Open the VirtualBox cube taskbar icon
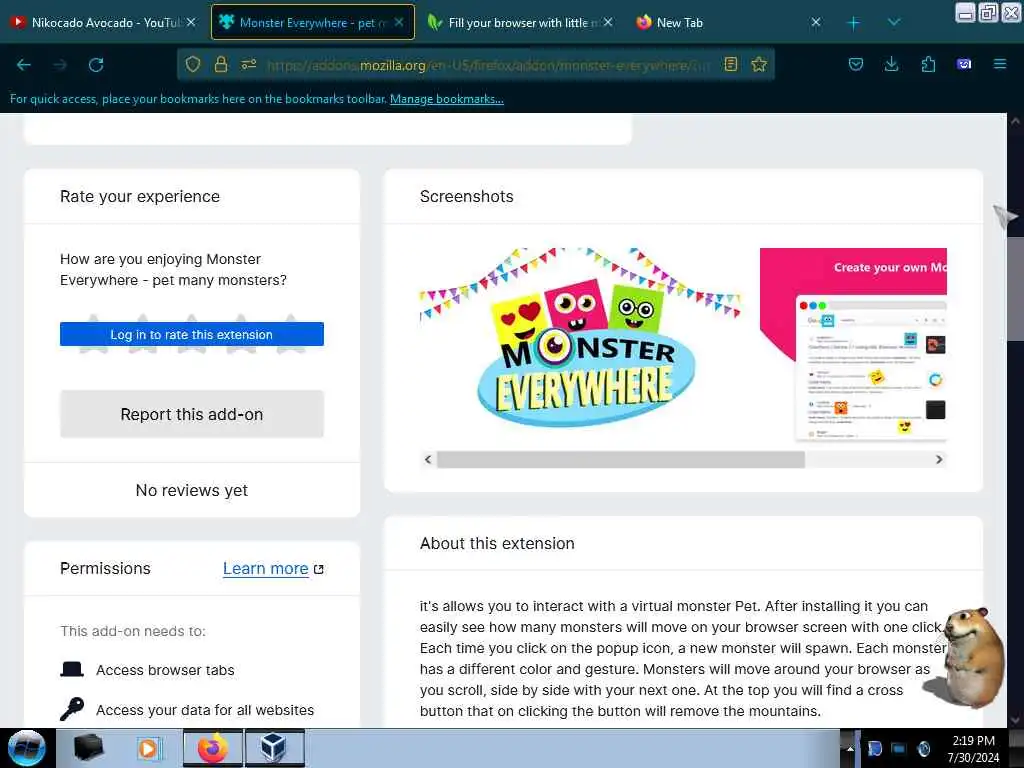Image resolution: width=1024 pixels, height=768 pixels. pos(274,748)
